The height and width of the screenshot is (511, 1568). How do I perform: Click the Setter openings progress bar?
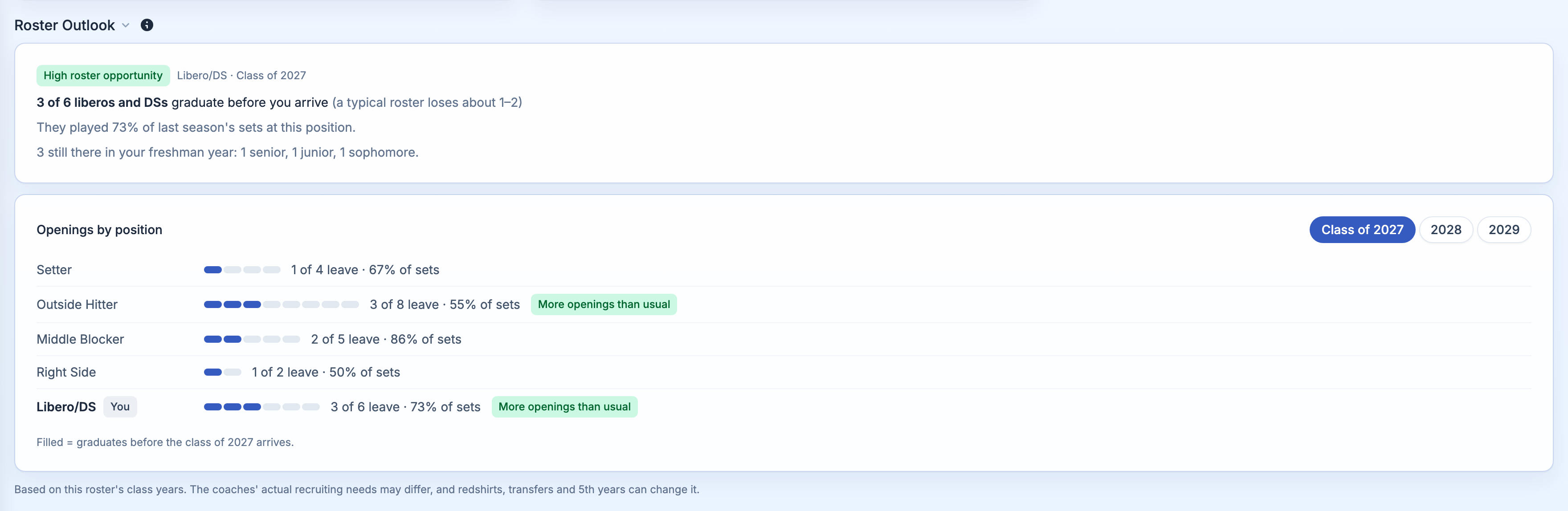[x=242, y=269]
